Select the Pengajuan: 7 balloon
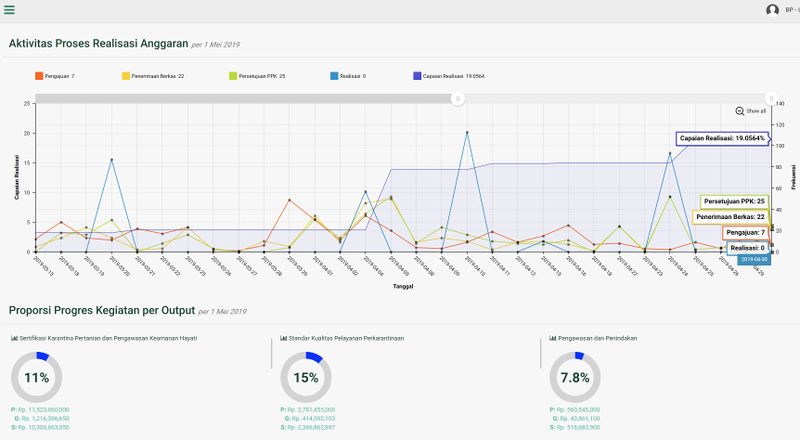Image resolution: width=800 pixels, height=440 pixels. pos(745,233)
